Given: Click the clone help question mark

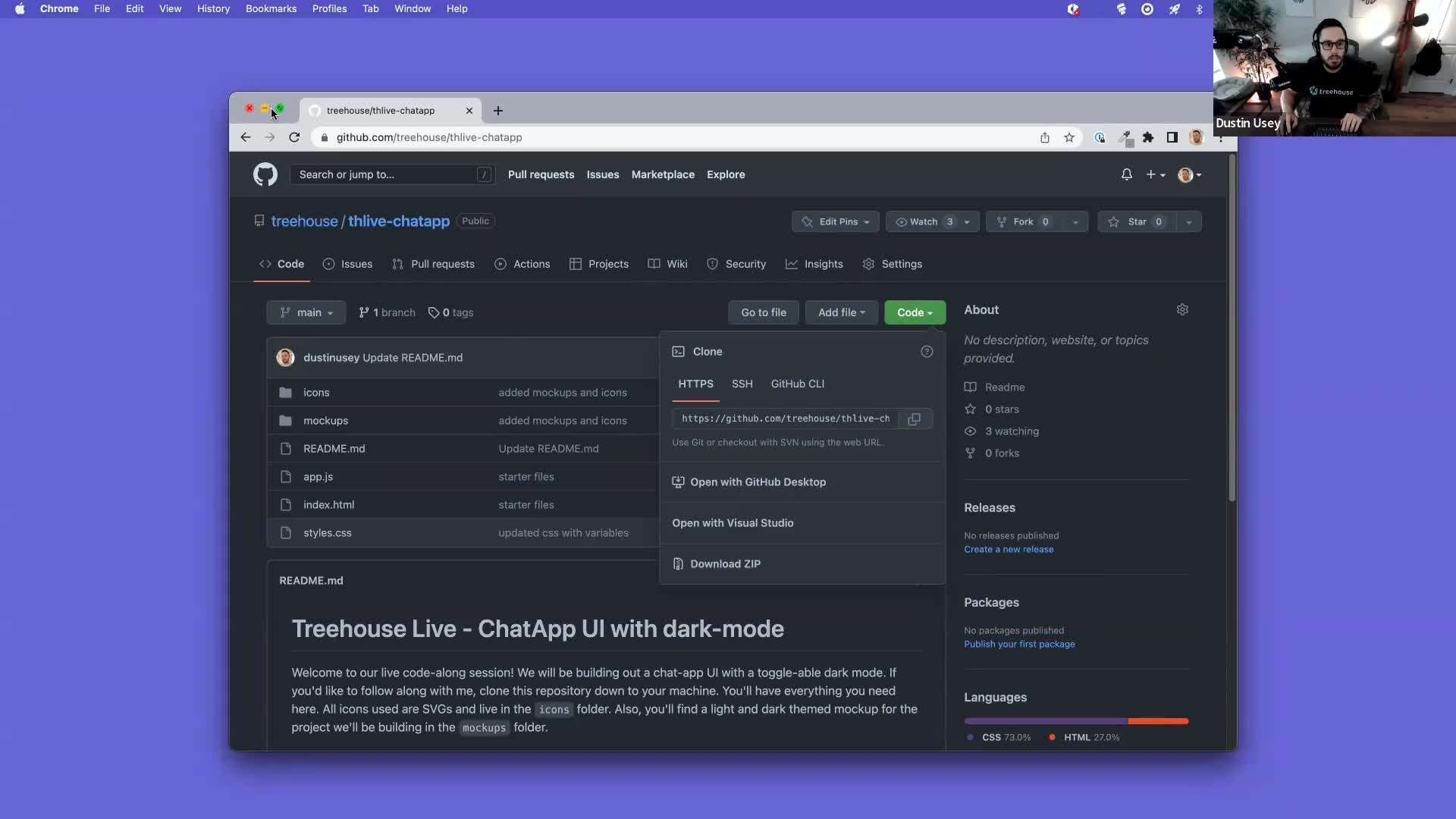Looking at the screenshot, I should (x=927, y=351).
